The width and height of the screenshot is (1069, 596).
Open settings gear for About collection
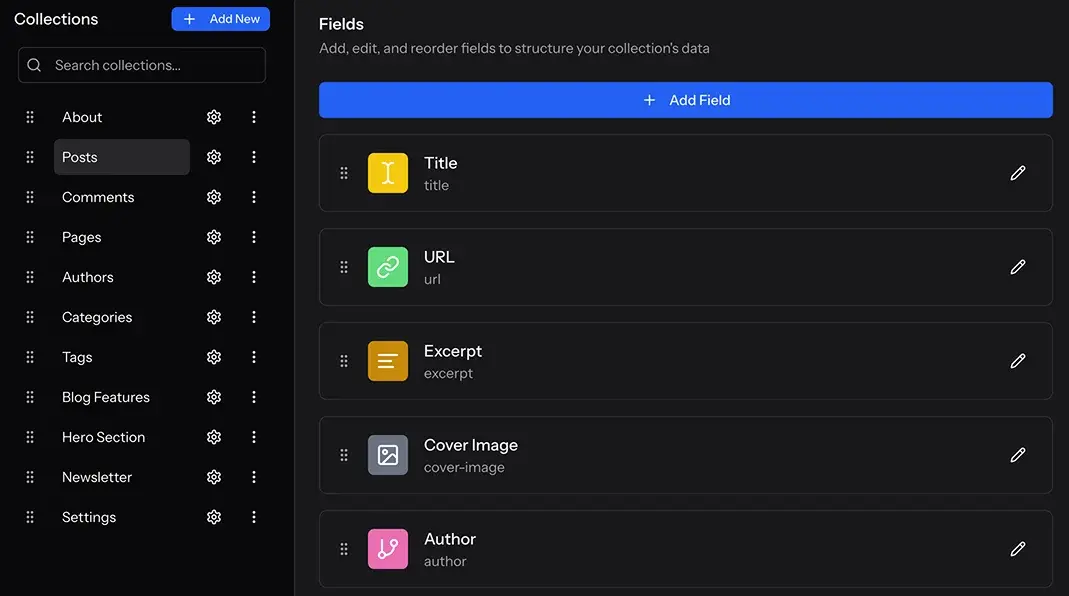point(214,117)
